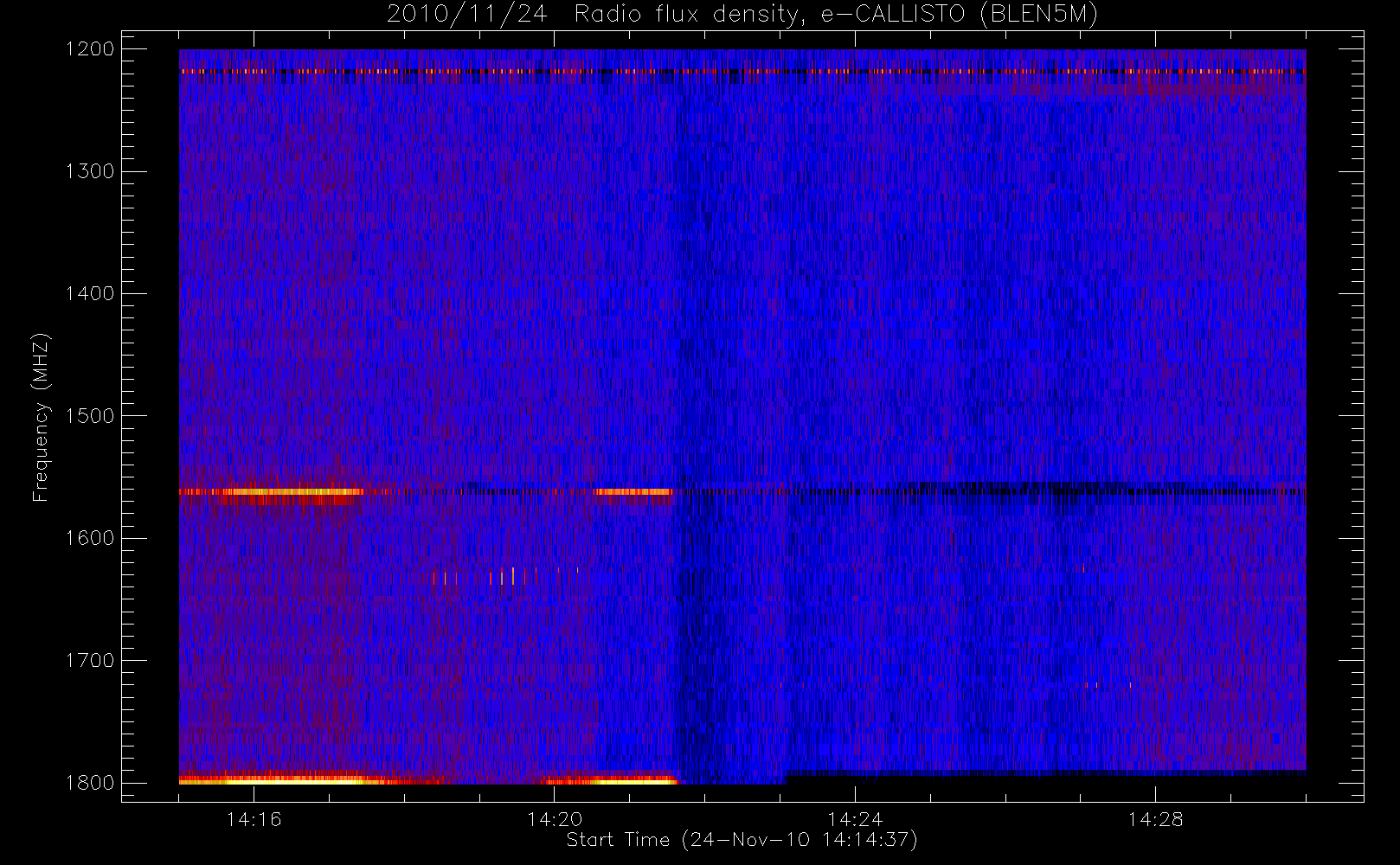Screen dimensions: 1400x865
Task: Select the 1200 frequency tick label
Action: (90, 49)
